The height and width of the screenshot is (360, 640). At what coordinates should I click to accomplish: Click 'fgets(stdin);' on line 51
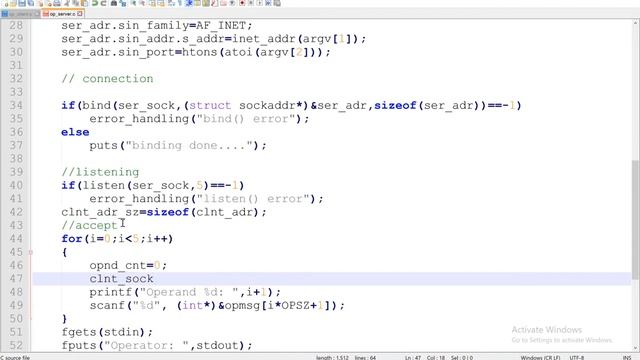coord(107,332)
